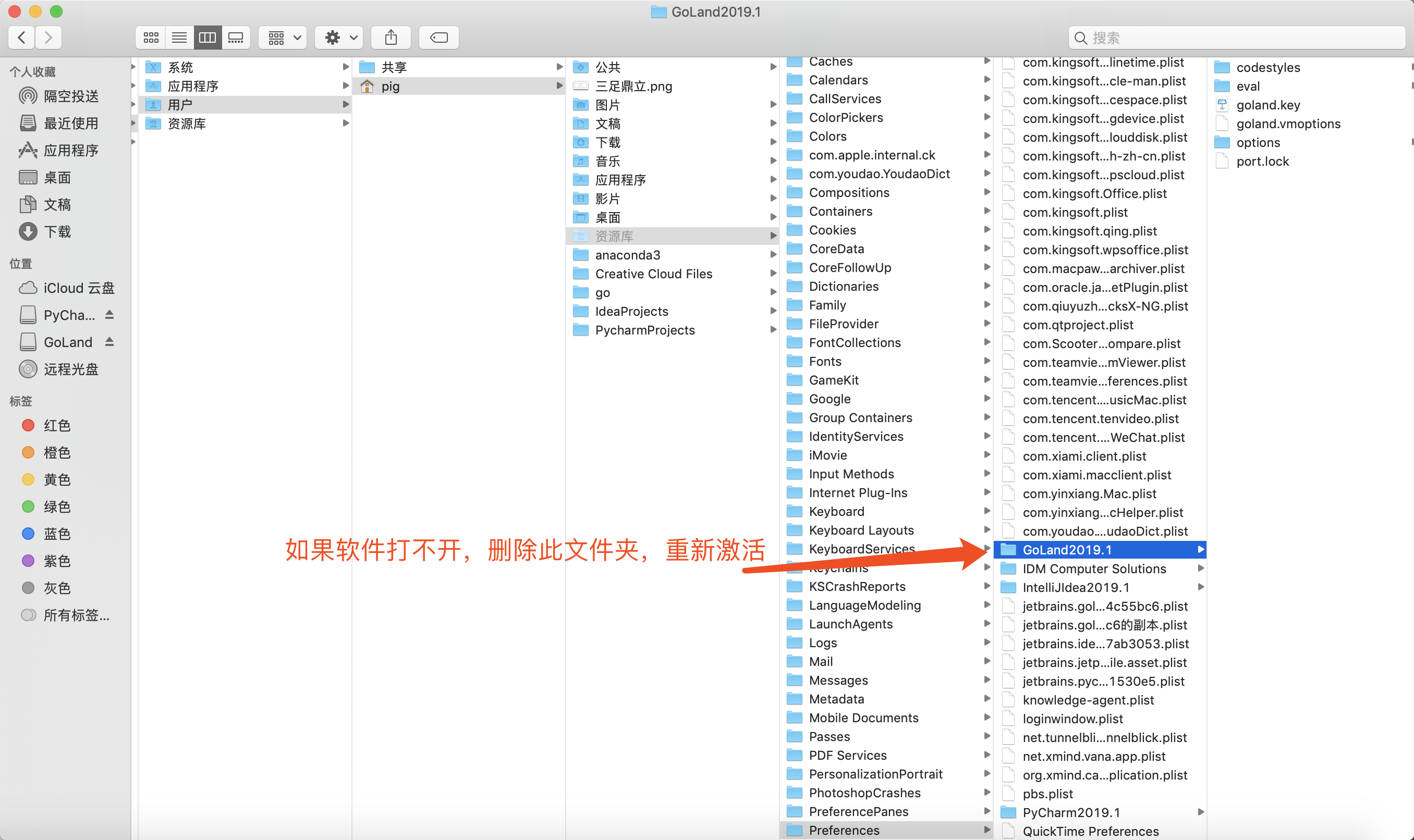Screen dimensions: 1414x840
Task: Open the PyCharm2019.1 folder
Action: tap(1071, 812)
